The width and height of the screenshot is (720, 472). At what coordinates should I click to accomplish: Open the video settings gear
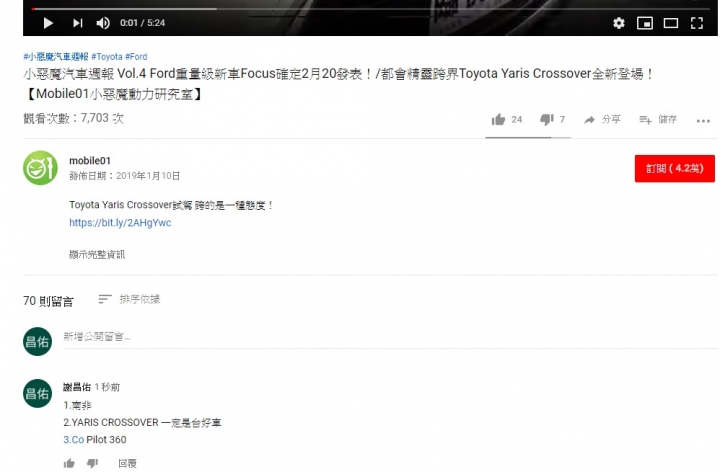point(619,23)
